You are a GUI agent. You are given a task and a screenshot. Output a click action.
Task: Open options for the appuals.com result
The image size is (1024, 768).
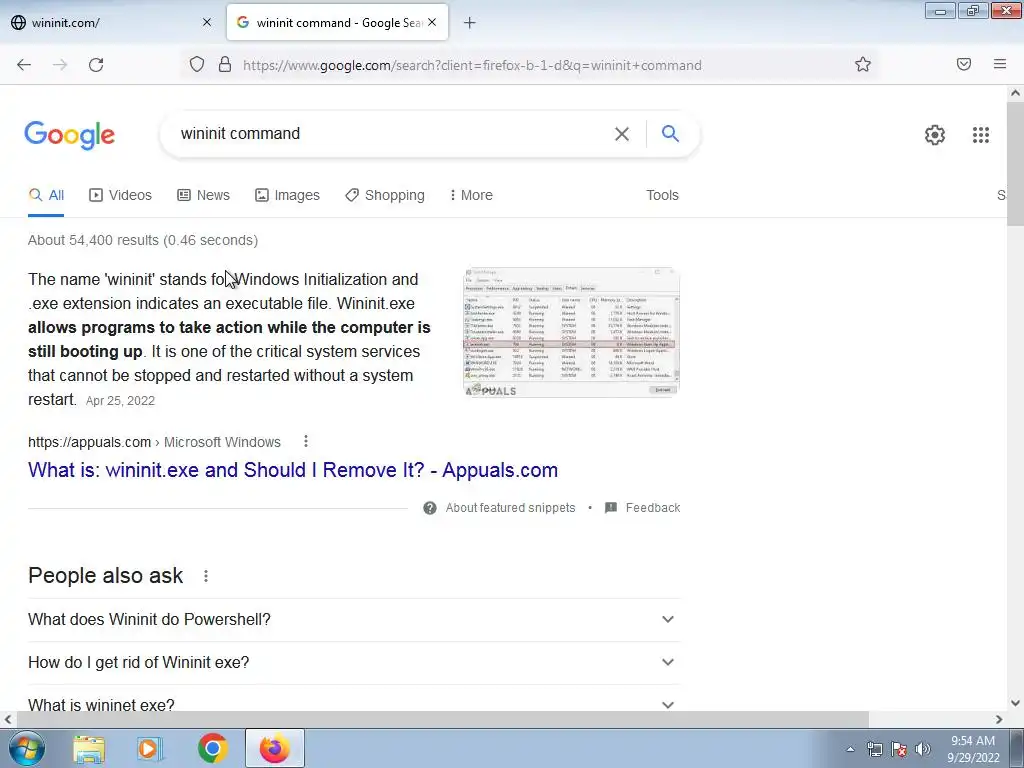[306, 441]
